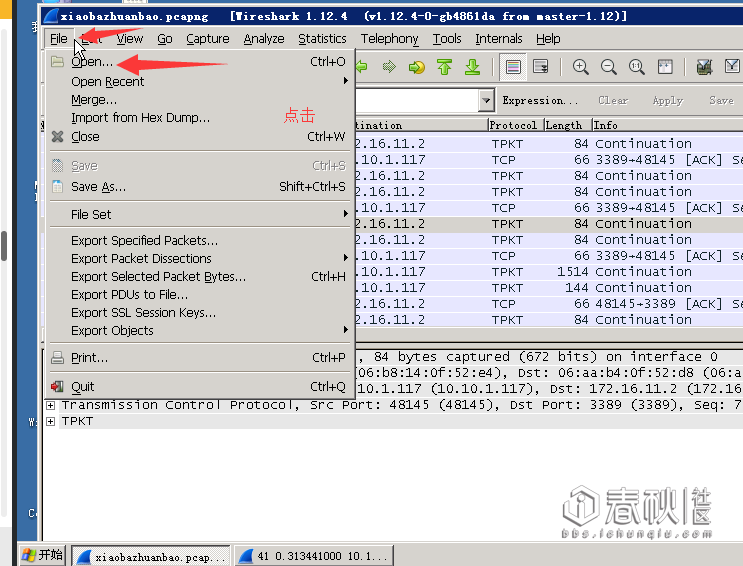This screenshot has width=743, height=566.
Task: Toggle auto scroll in live capture icon
Action: (541, 67)
